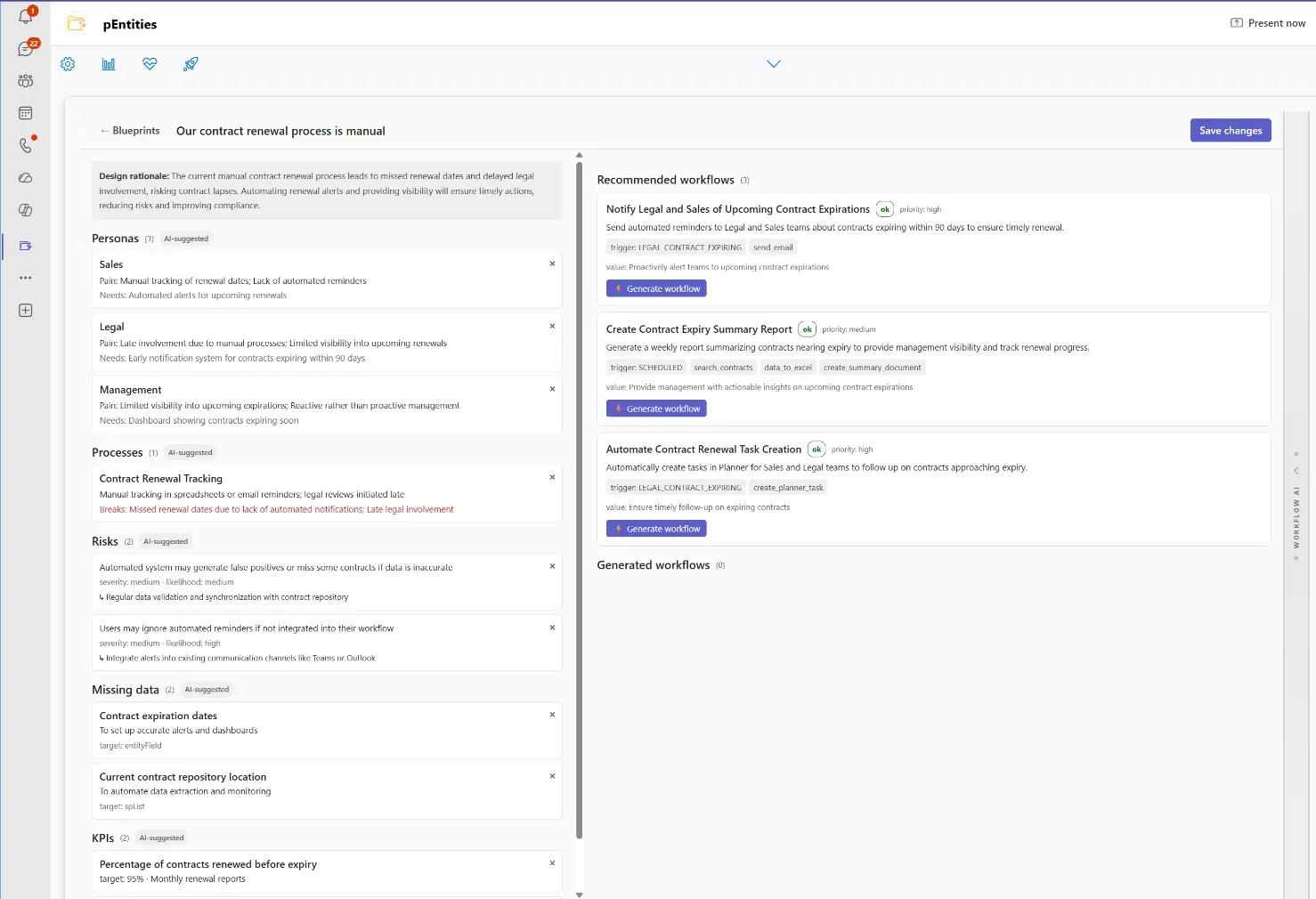Remove the Contract expiration dates item
The height and width of the screenshot is (899, 1316).
pos(552,715)
